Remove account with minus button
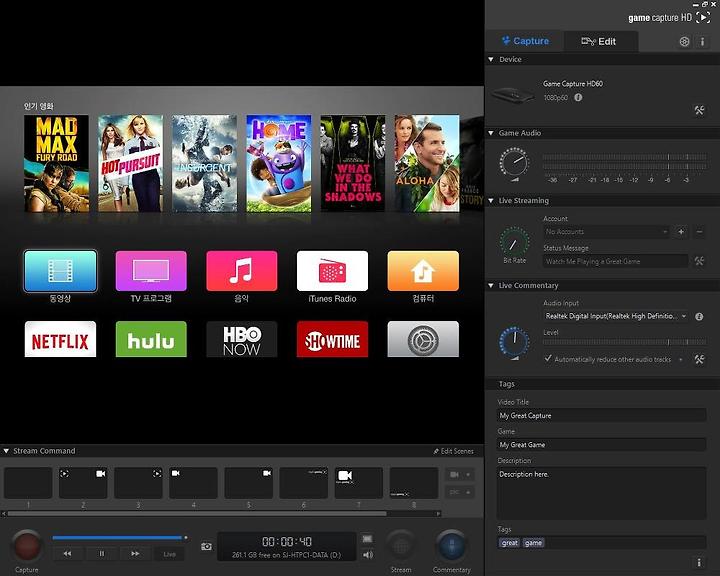Image resolution: width=720 pixels, height=576 pixels. [x=699, y=232]
